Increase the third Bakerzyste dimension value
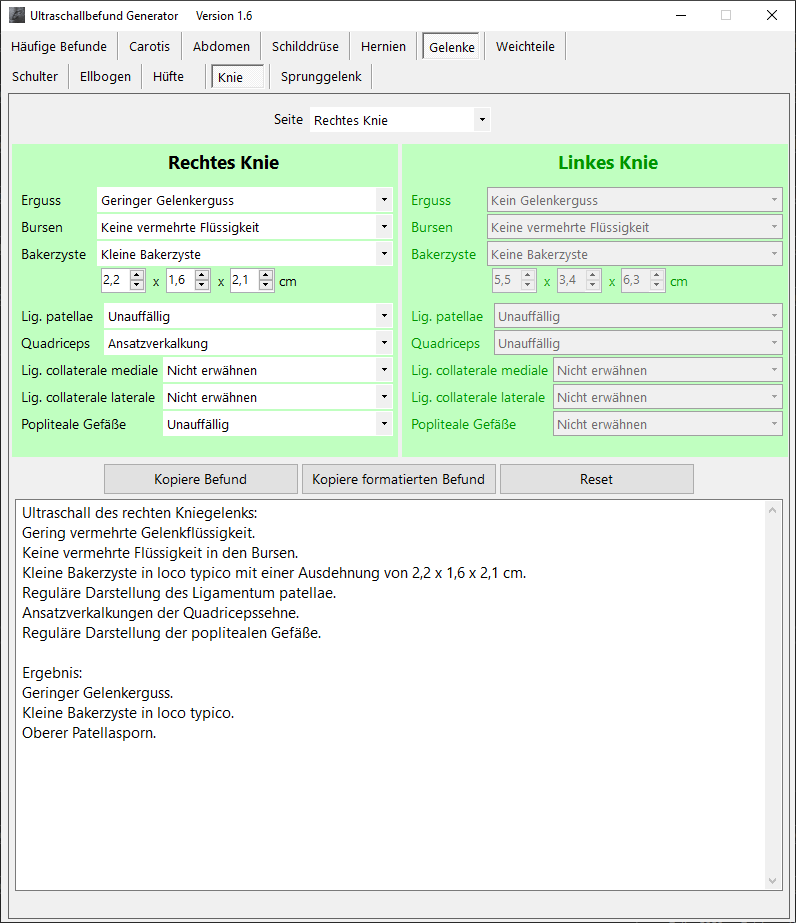796x923 pixels. [266, 276]
